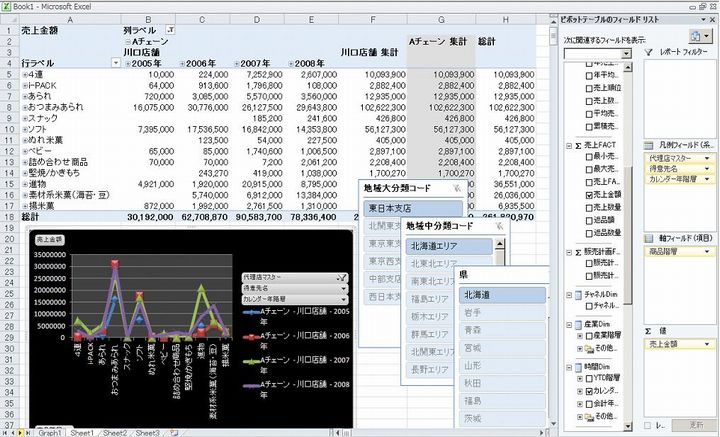
Task: Click 売上金額 chart field button
Action: pyautogui.click(x=50, y=240)
